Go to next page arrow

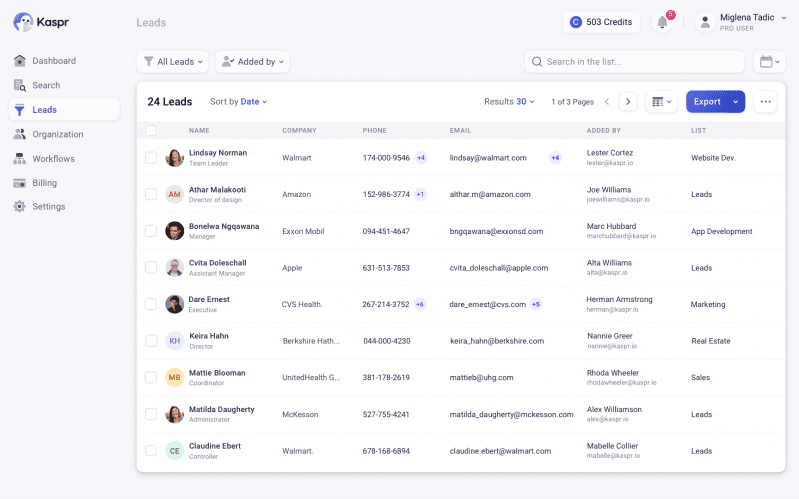click(x=628, y=101)
